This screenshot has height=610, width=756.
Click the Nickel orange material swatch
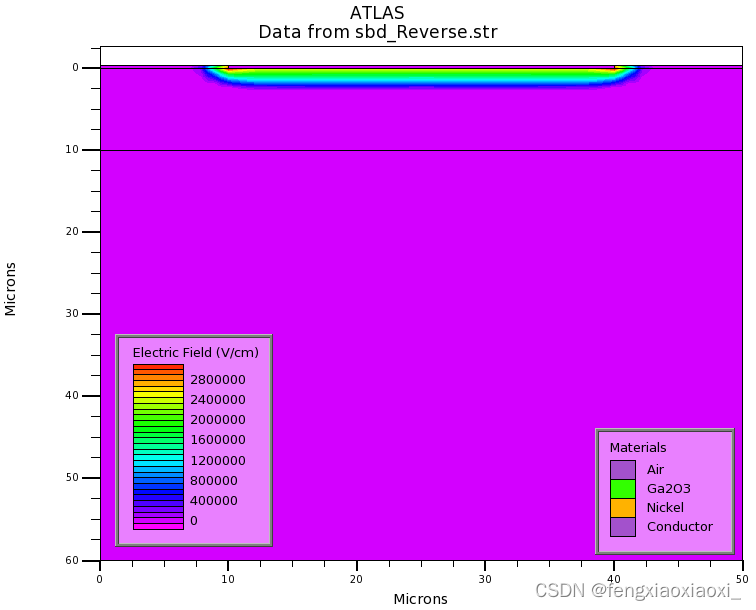[x=623, y=508]
